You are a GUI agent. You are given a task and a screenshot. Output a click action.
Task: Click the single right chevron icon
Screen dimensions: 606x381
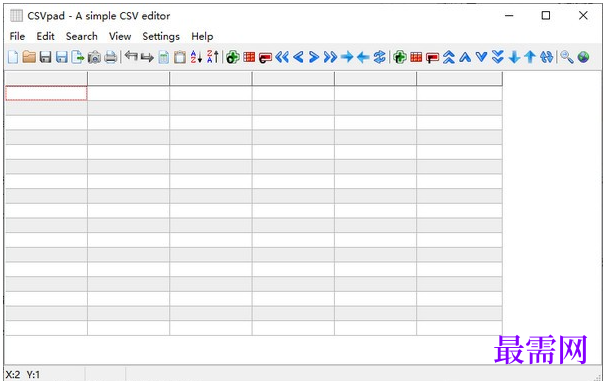tap(314, 57)
